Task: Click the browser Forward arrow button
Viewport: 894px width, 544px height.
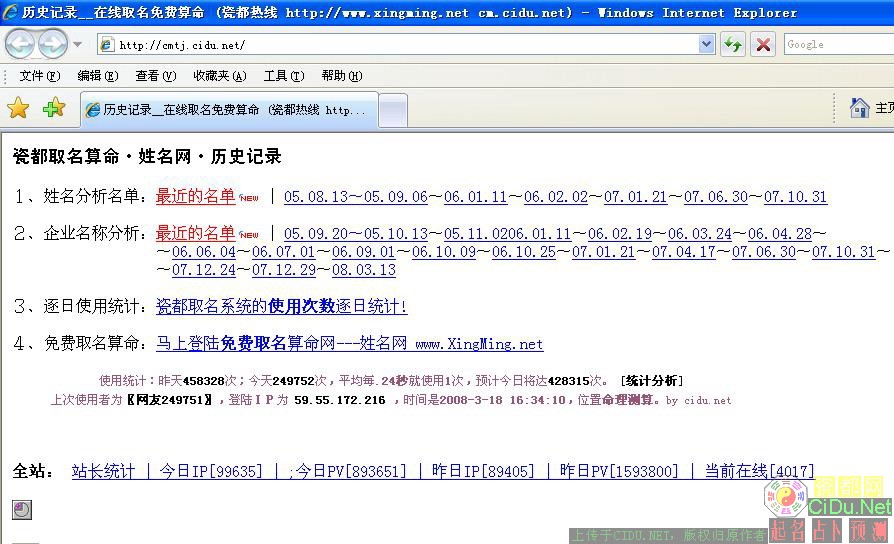Action: (52, 44)
